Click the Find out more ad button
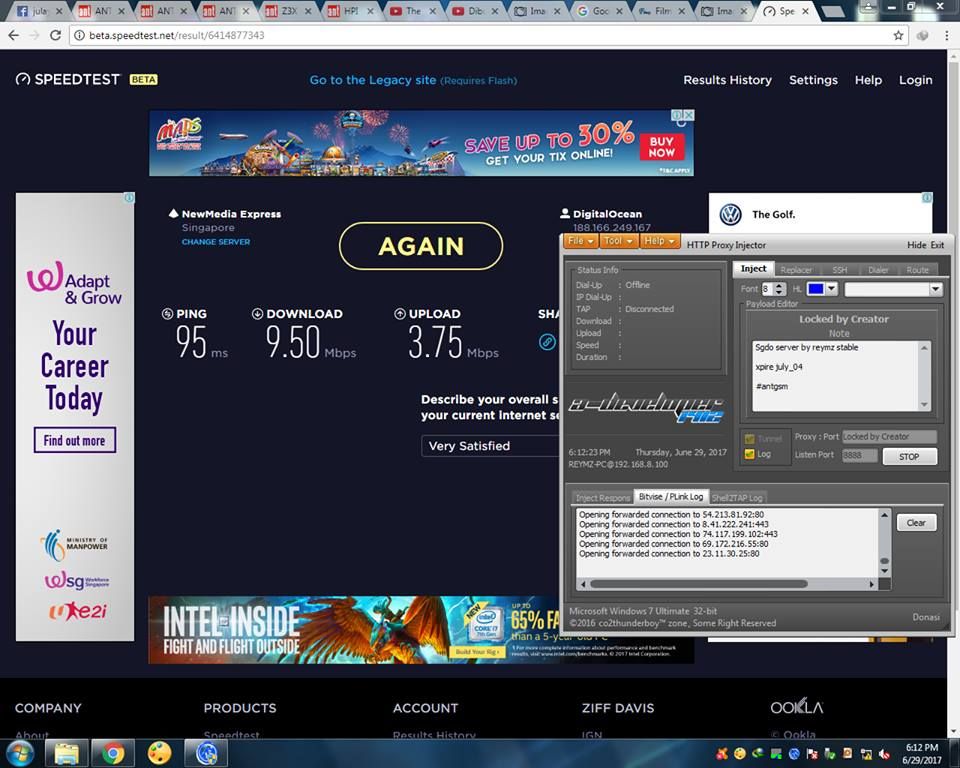The image size is (960, 768). (x=75, y=440)
